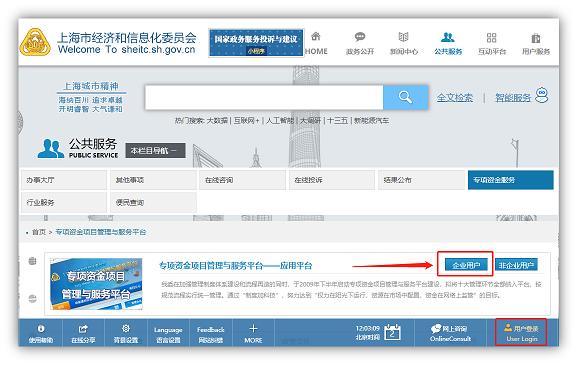
Task: Select the 专项资金服务 tab
Action: [x=511, y=180]
